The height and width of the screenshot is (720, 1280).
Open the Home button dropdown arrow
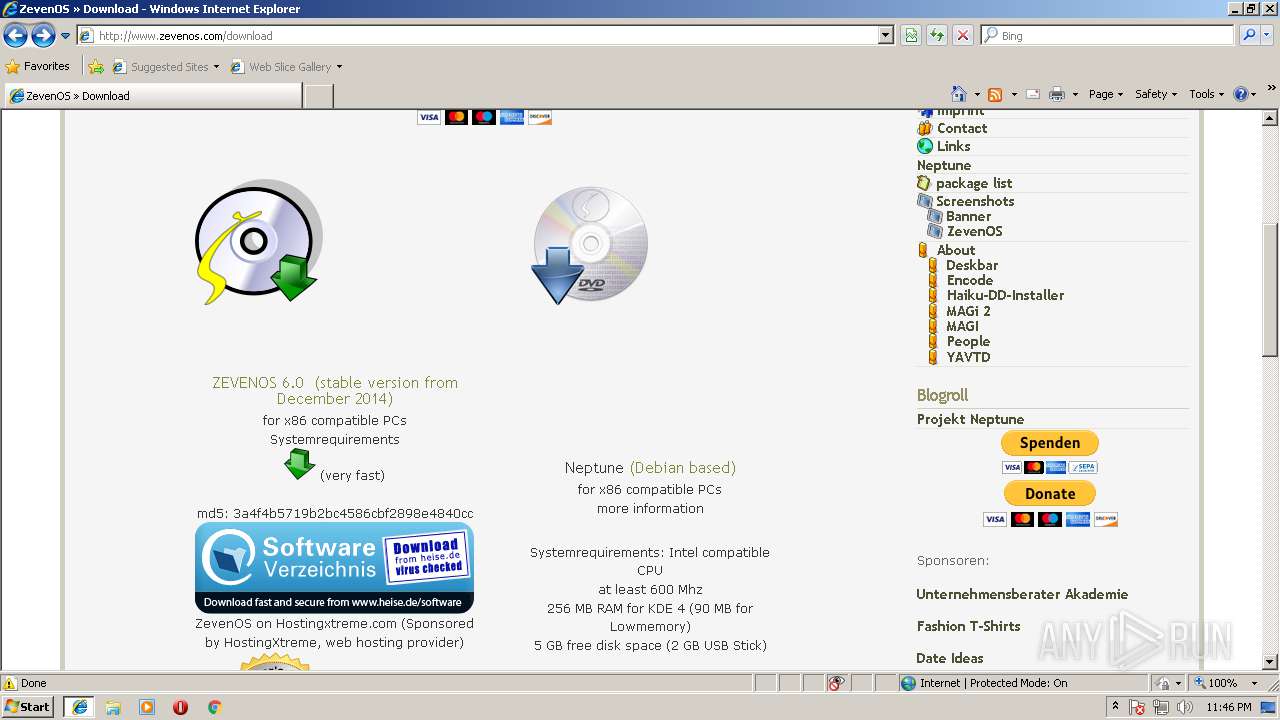pyautogui.click(x=977, y=94)
